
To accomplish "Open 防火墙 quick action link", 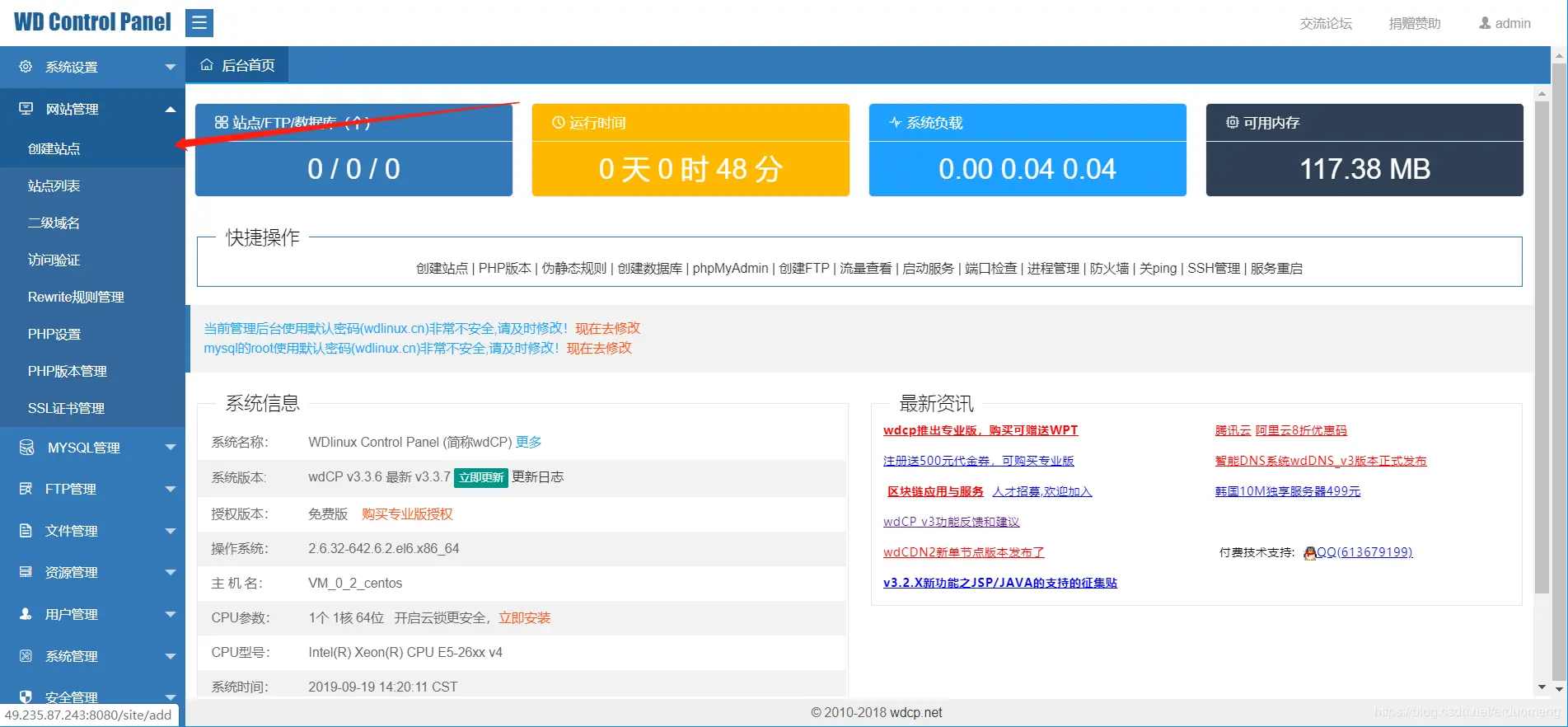I will point(1109,268).
